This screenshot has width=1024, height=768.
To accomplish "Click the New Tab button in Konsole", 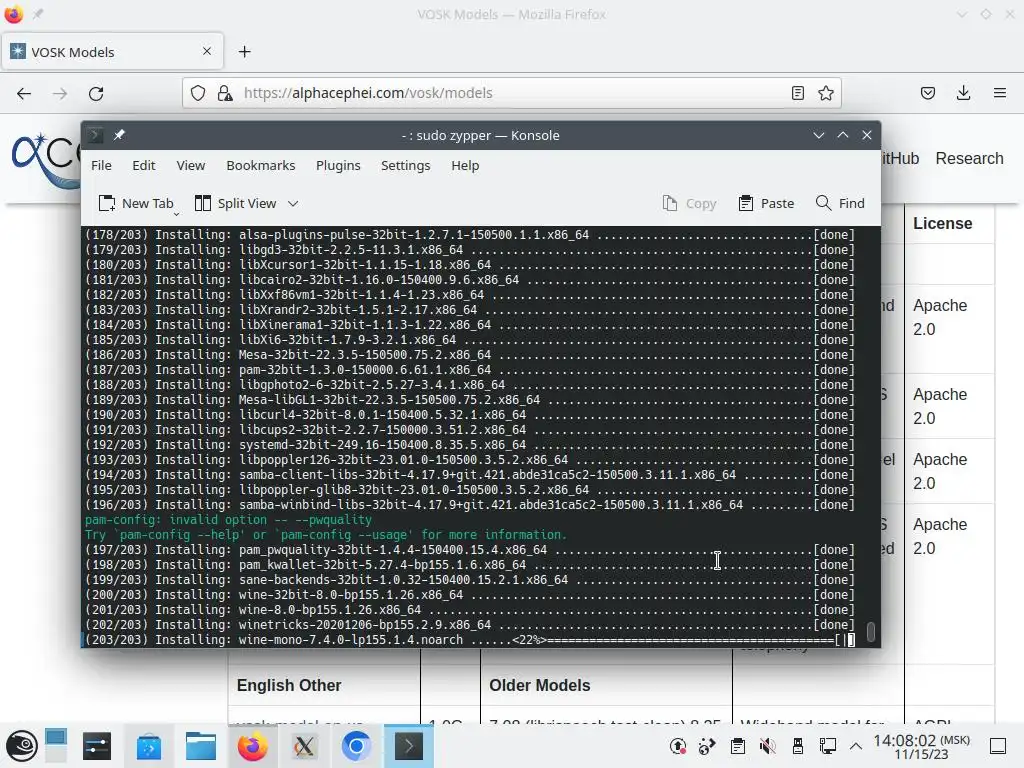I will (136, 203).
